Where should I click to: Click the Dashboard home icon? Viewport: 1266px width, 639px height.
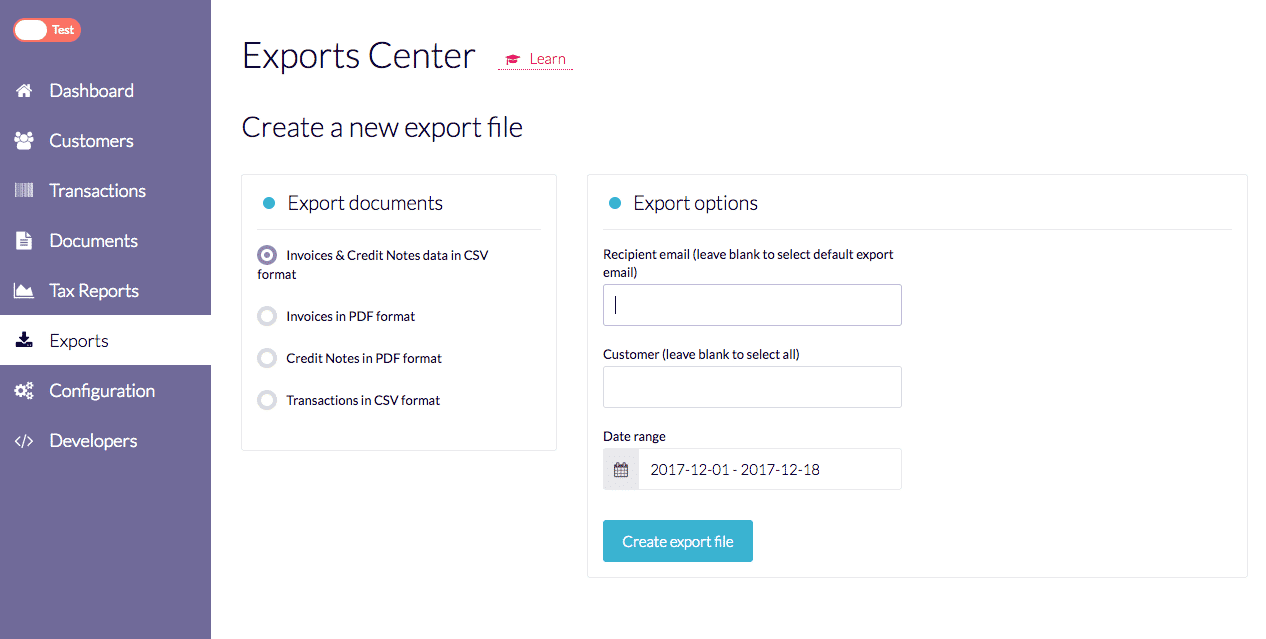pyautogui.click(x=24, y=91)
